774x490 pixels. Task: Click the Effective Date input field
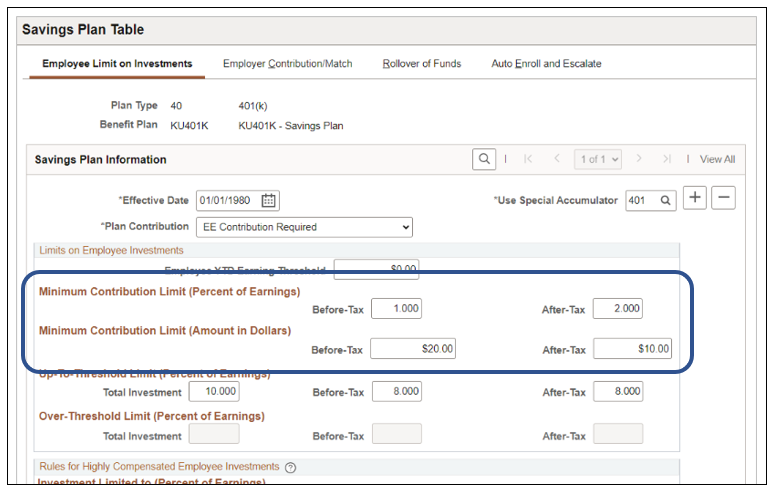click(228, 200)
